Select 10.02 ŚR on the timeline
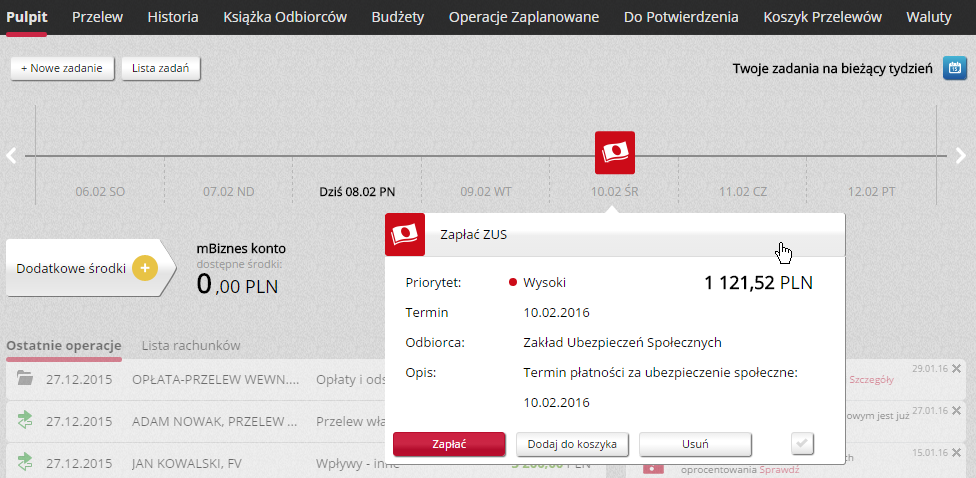This screenshot has height=478, width=976. [614, 192]
